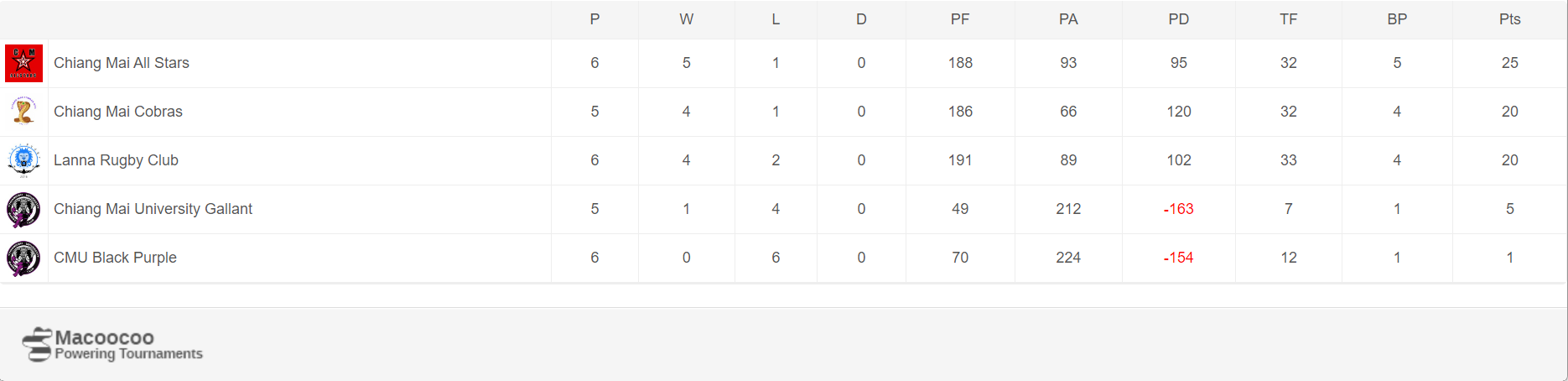Click the W column header
The image size is (1568, 381).
point(686,19)
